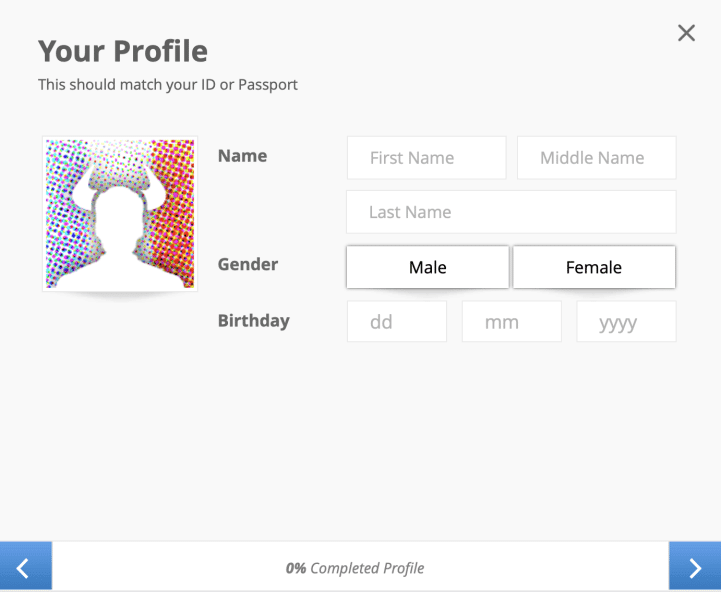The width and height of the screenshot is (721, 600).
Task: Click the ID or Passport subtitle text
Action: 168,85
